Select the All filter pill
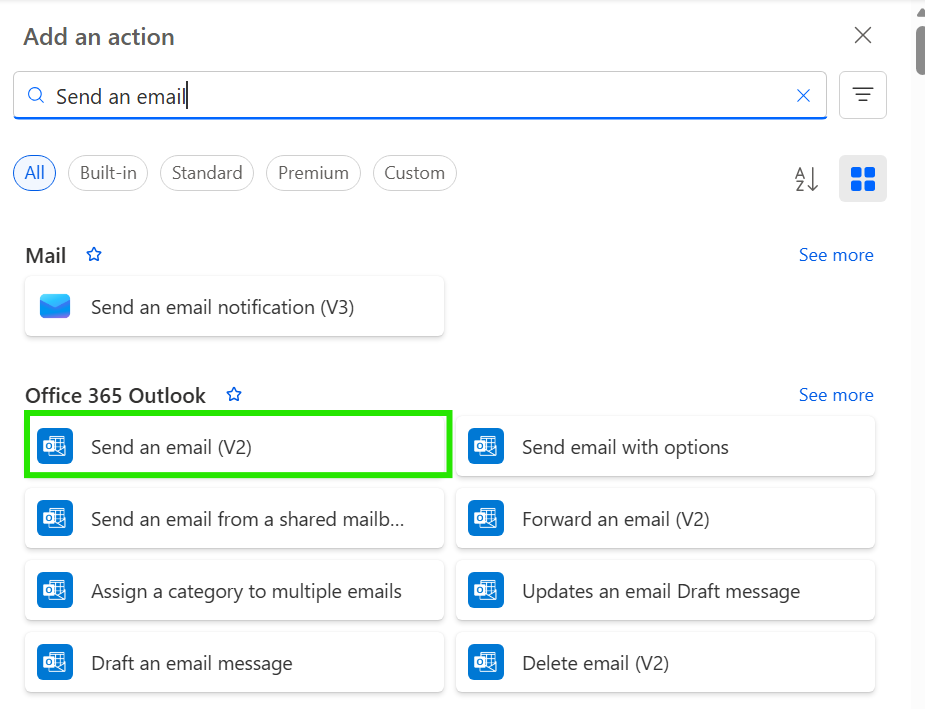The image size is (925, 709). pos(34,173)
